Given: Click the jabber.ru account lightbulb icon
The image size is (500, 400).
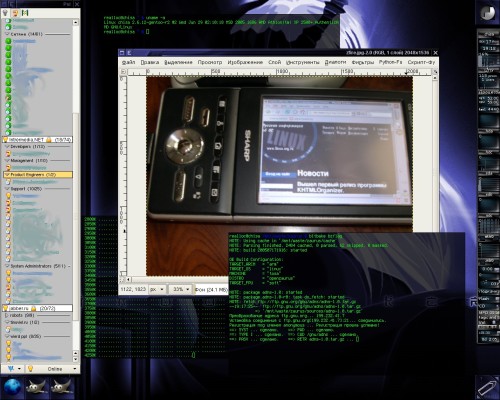Looking at the screenshot, I should click(5, 308).
